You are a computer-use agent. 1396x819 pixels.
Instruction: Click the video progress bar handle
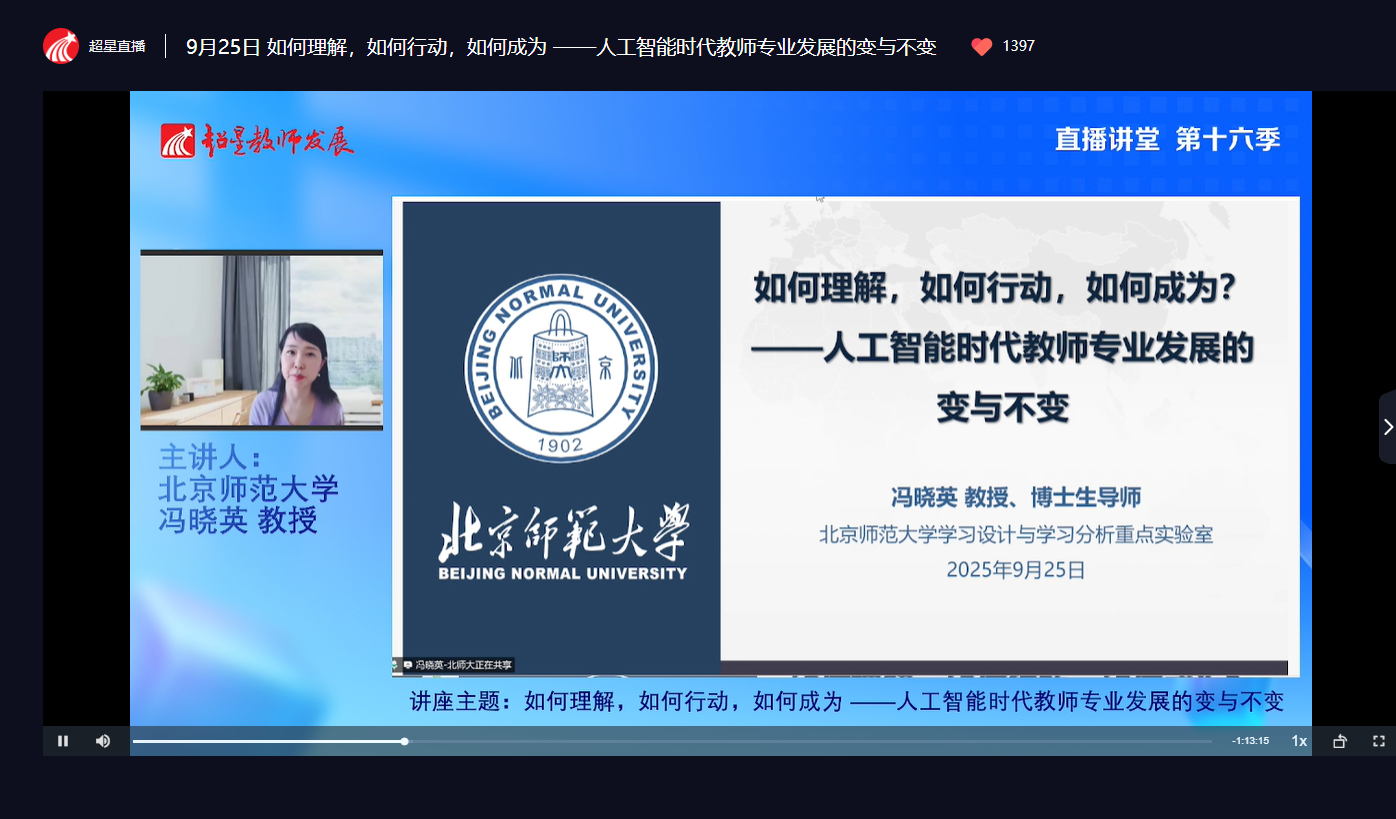click(404, 741)
